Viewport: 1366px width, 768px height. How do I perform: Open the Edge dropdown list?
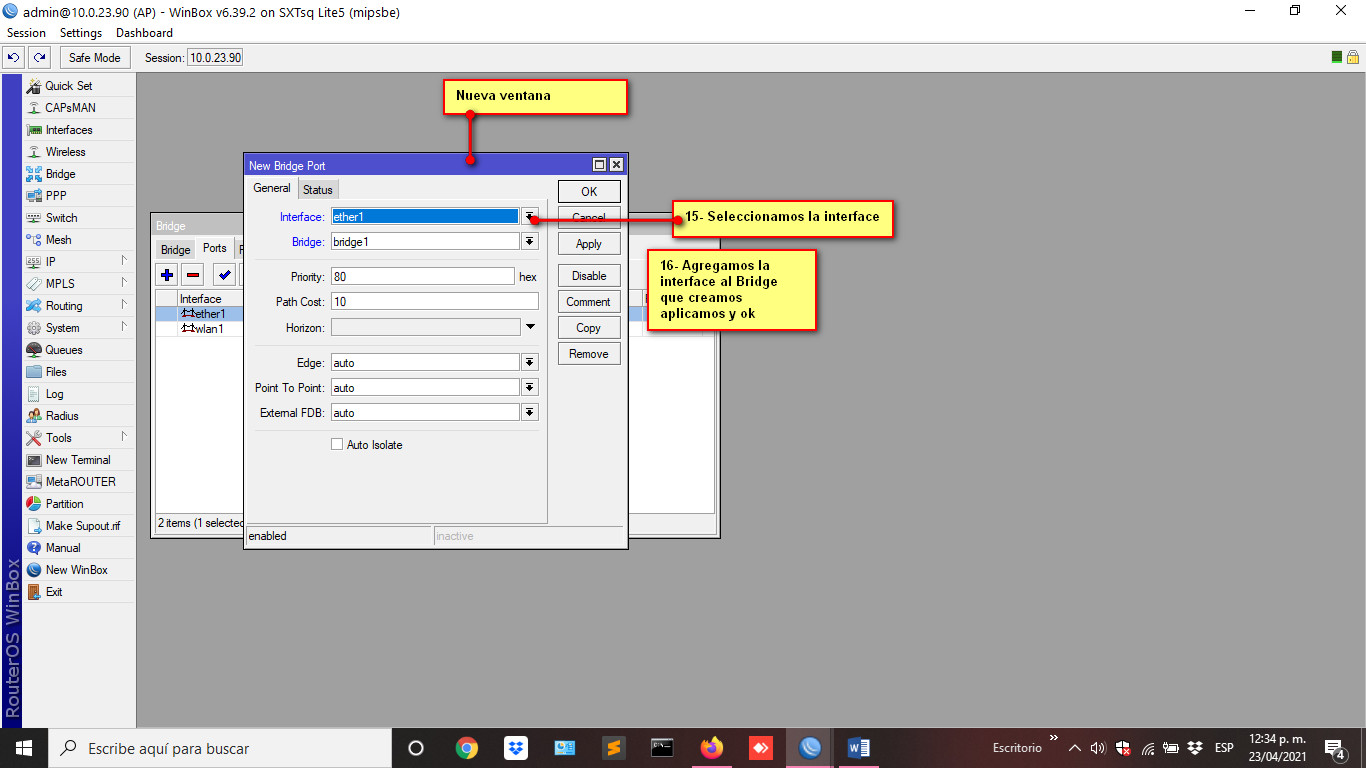tap(529, 363)
